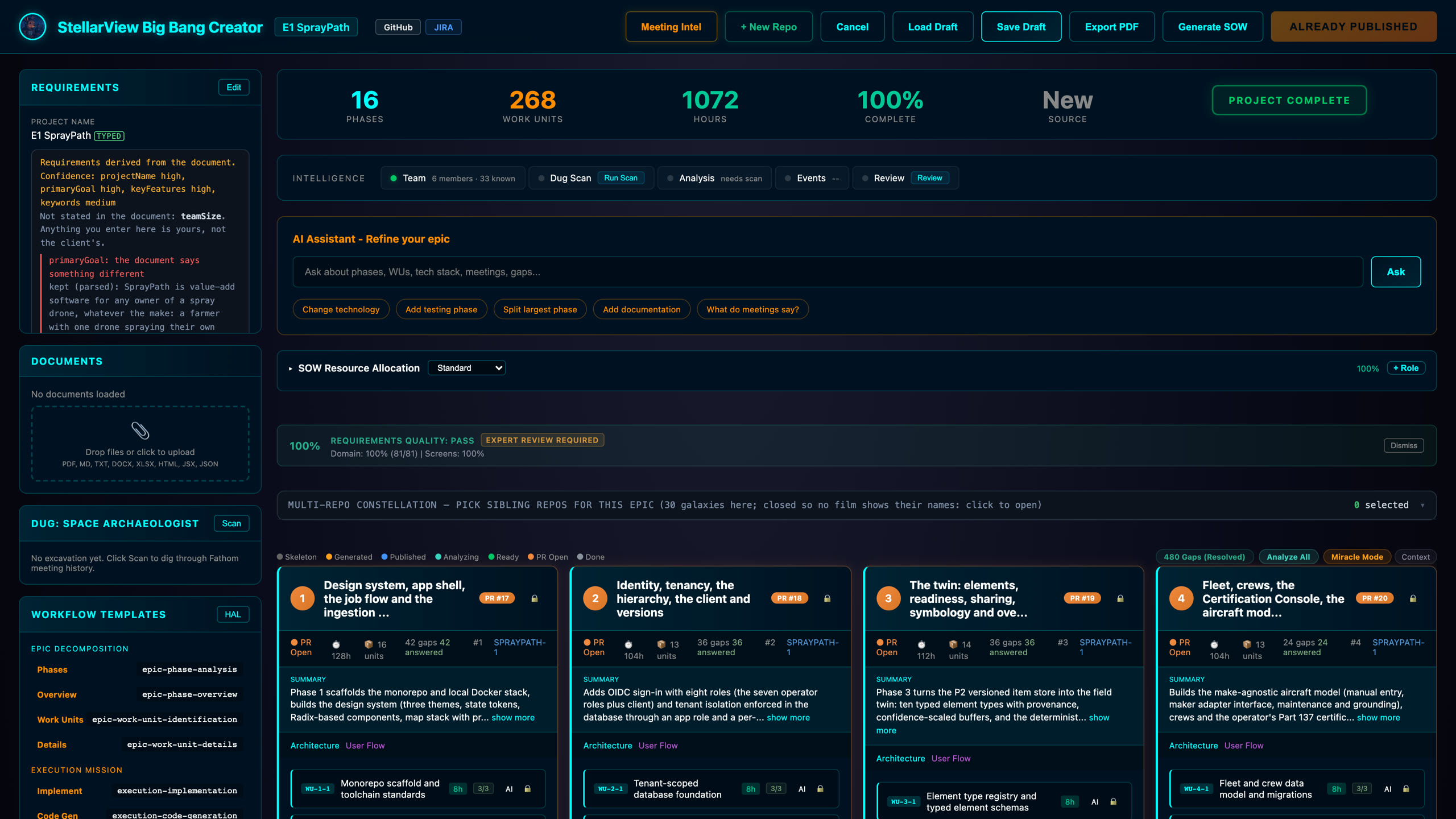Click the stopwatch icon above 112h

click(x=921, y=644)
